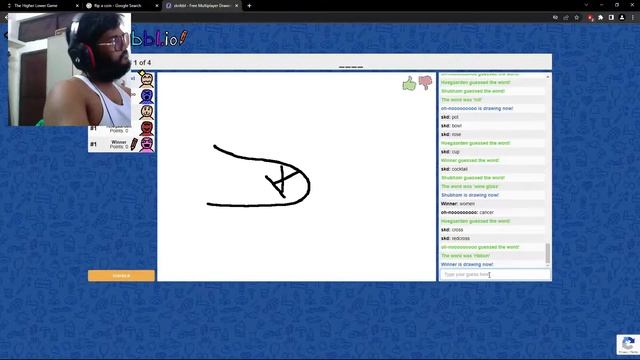The height and width of the screenshot is (360, 640).
Task: Click the chat message 'skd: cross'
Action: pos(452,230)
